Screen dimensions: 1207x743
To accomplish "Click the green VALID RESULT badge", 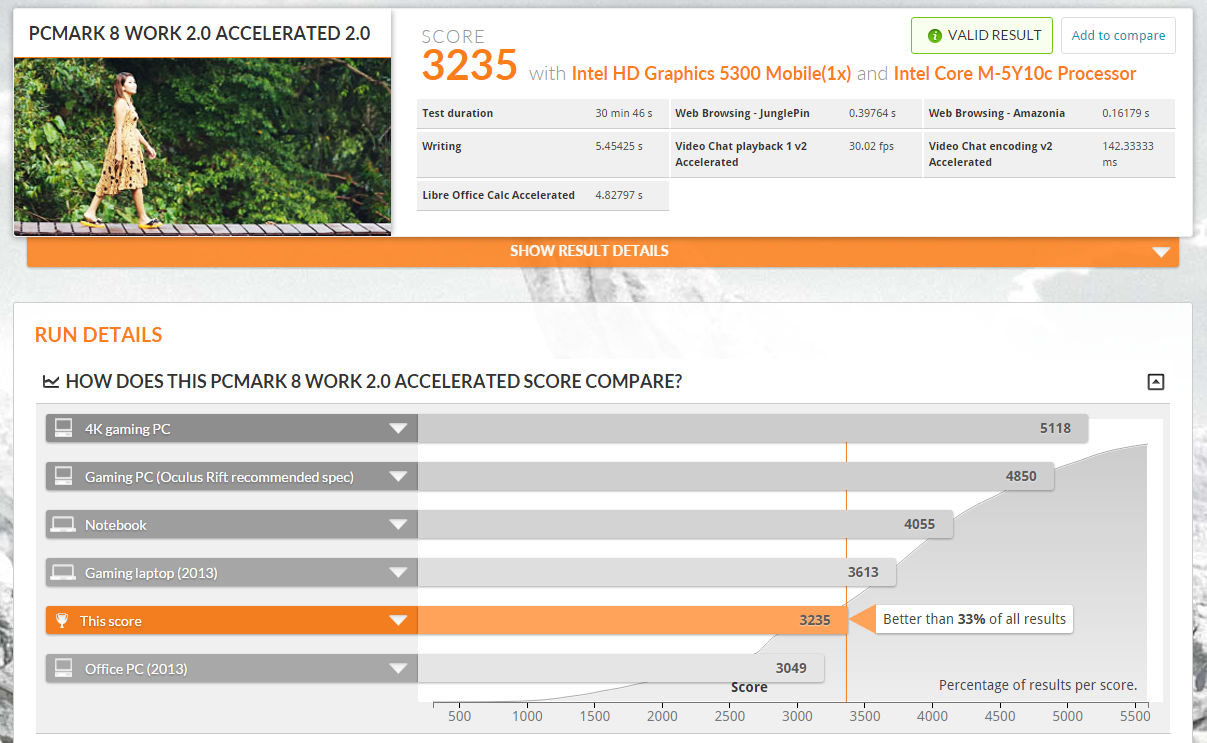I will click(981, 35).
